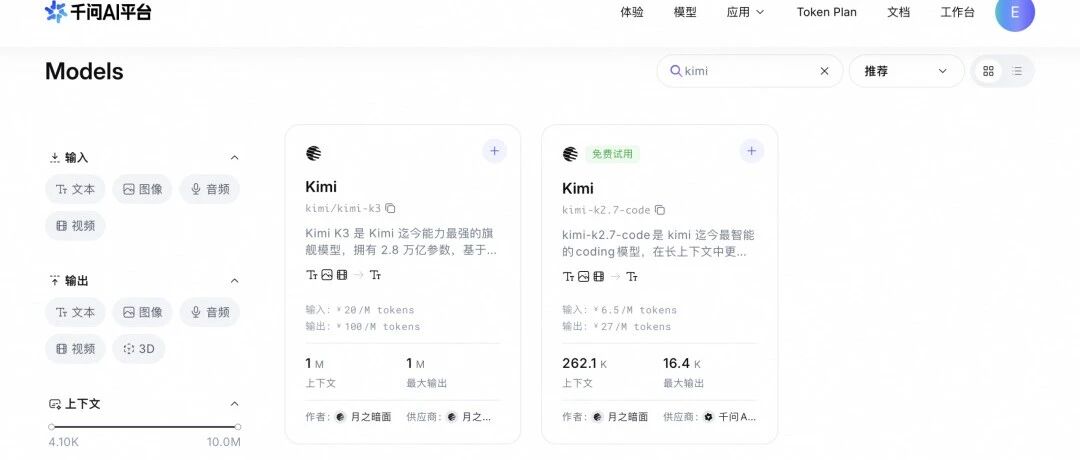Collapse the 输入 filter section
Screen dimensions: 1080x460
(x=234, y=158)
